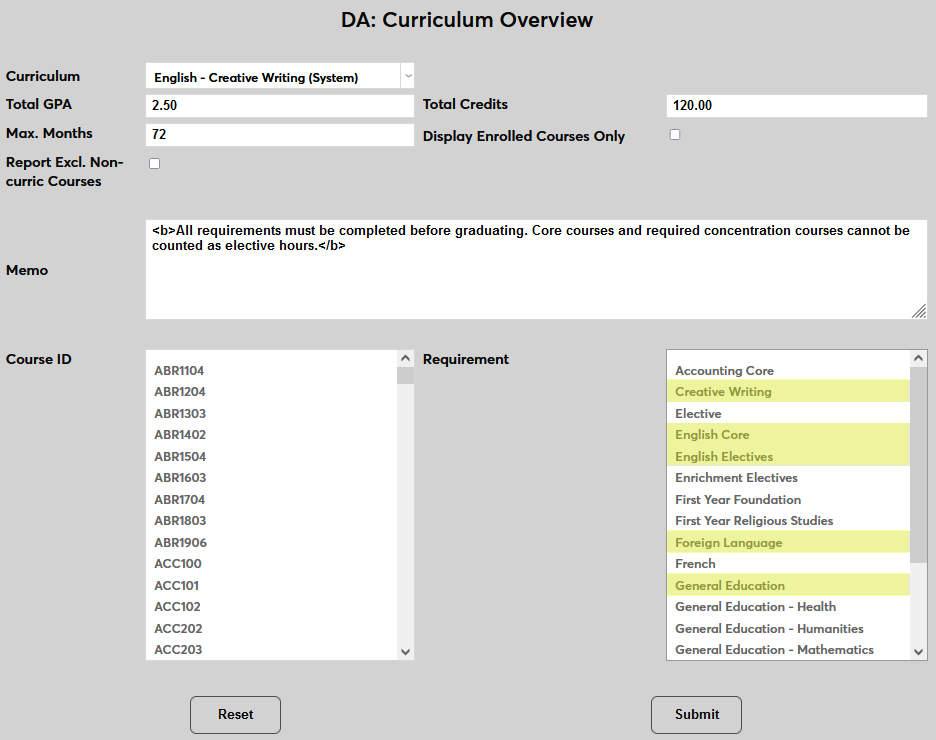Viewport: 936px width, 740px height.
Task: Check Report Excl. Non-curric Courses box
Action: (154, 163)
